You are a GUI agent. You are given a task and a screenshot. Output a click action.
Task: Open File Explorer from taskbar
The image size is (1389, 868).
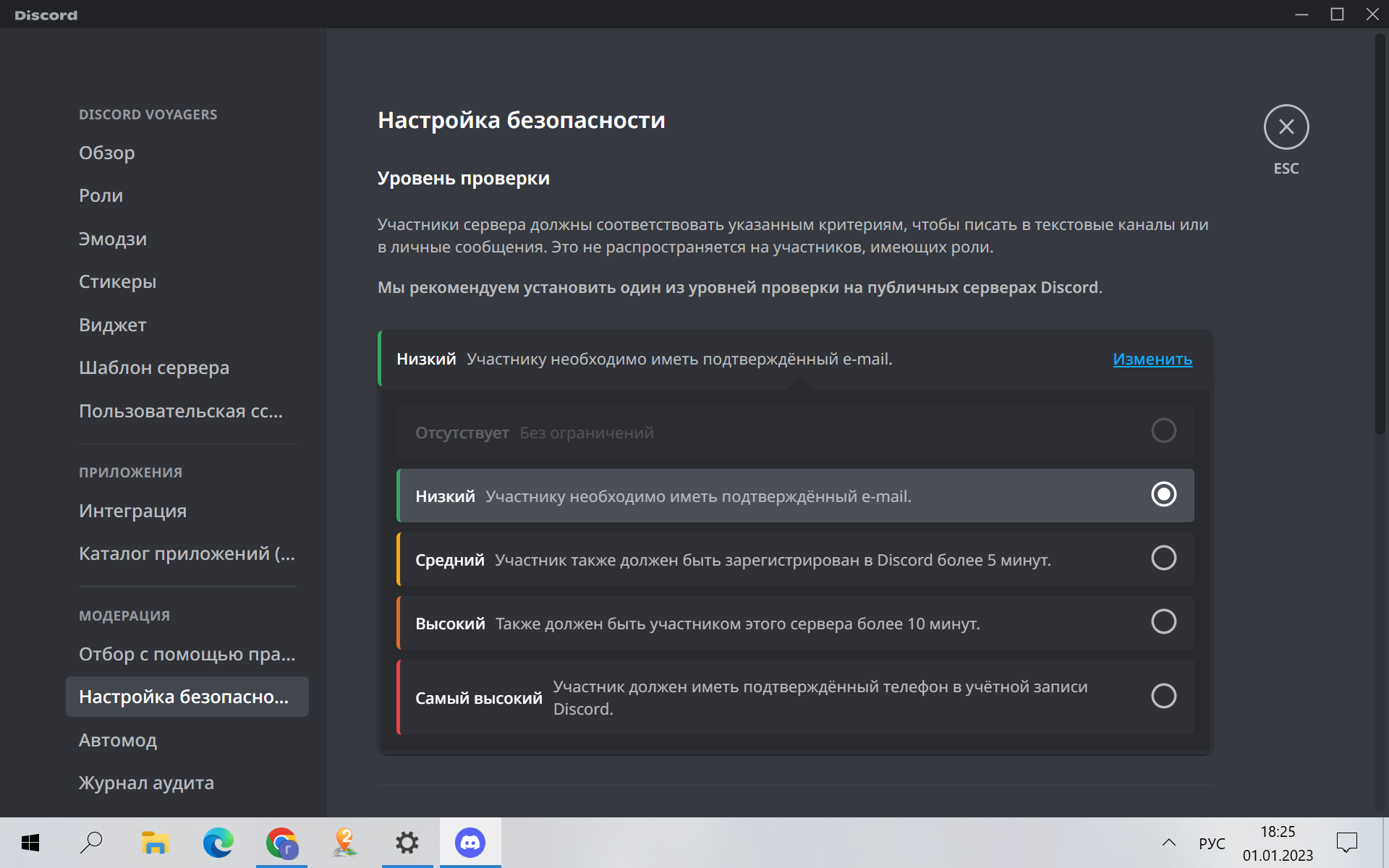[155, 843]
